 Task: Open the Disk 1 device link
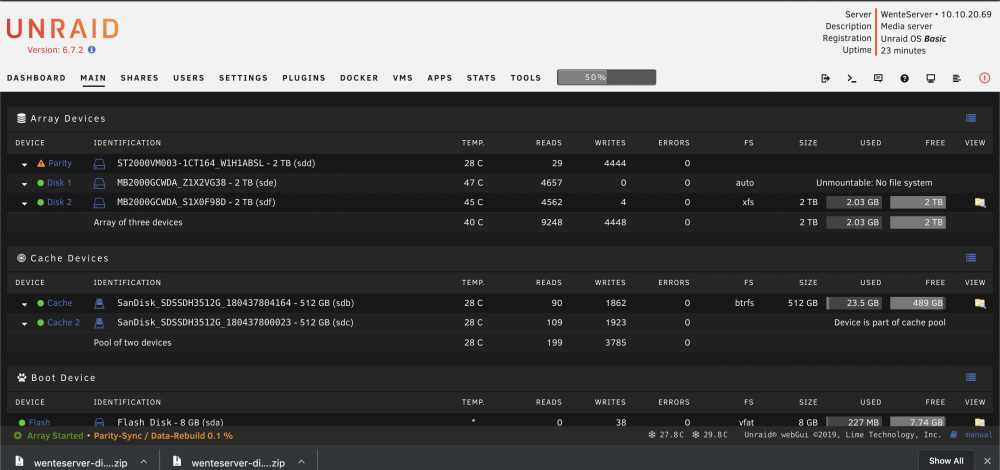(x=59, y=183)
